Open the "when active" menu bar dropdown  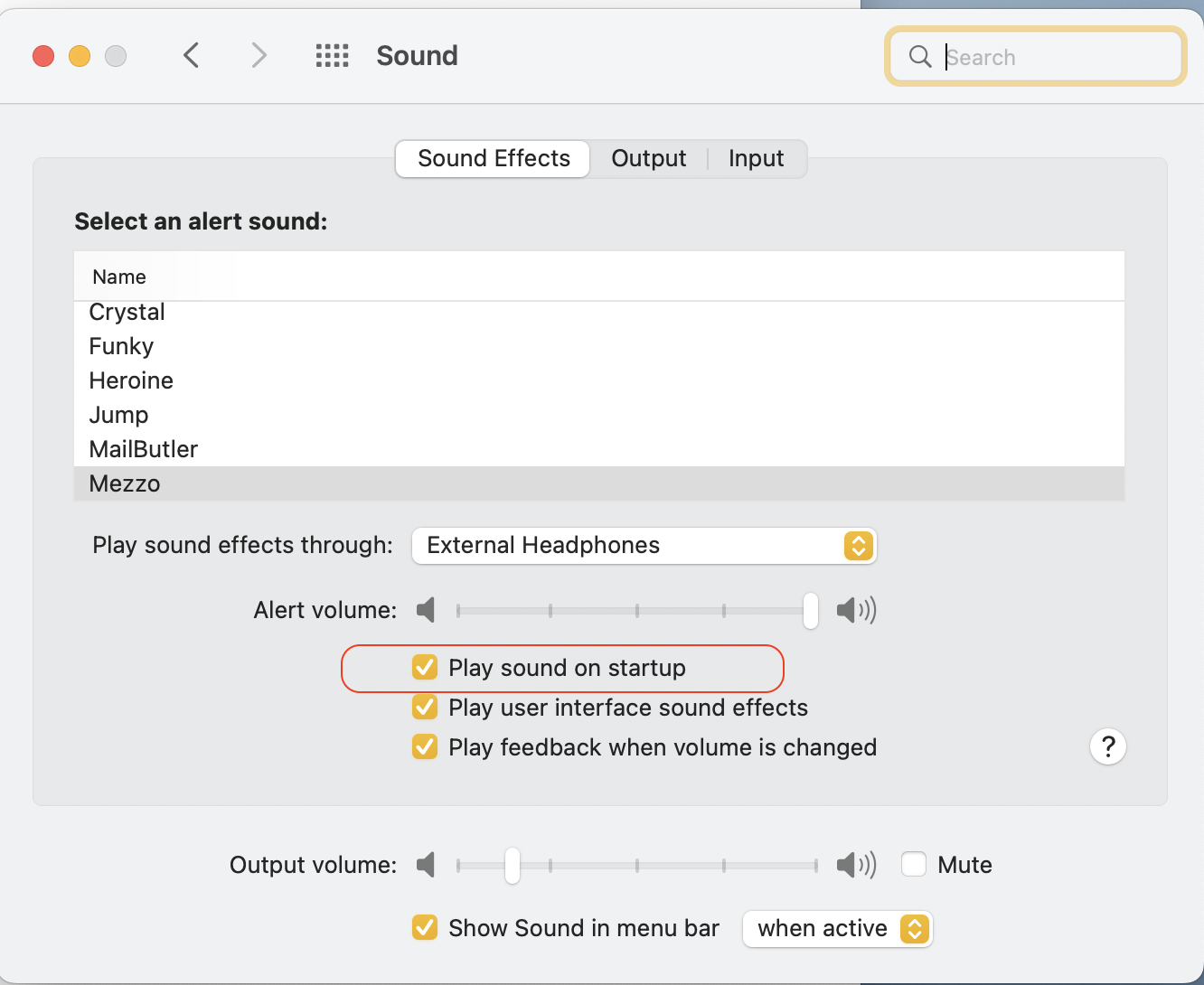pyautogui.click(x=837, y=929)
